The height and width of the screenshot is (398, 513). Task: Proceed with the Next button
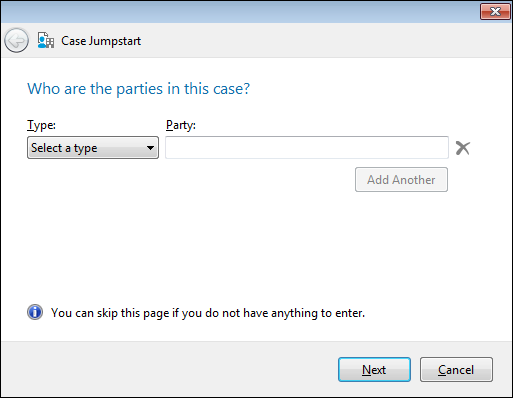coord(374,370)
